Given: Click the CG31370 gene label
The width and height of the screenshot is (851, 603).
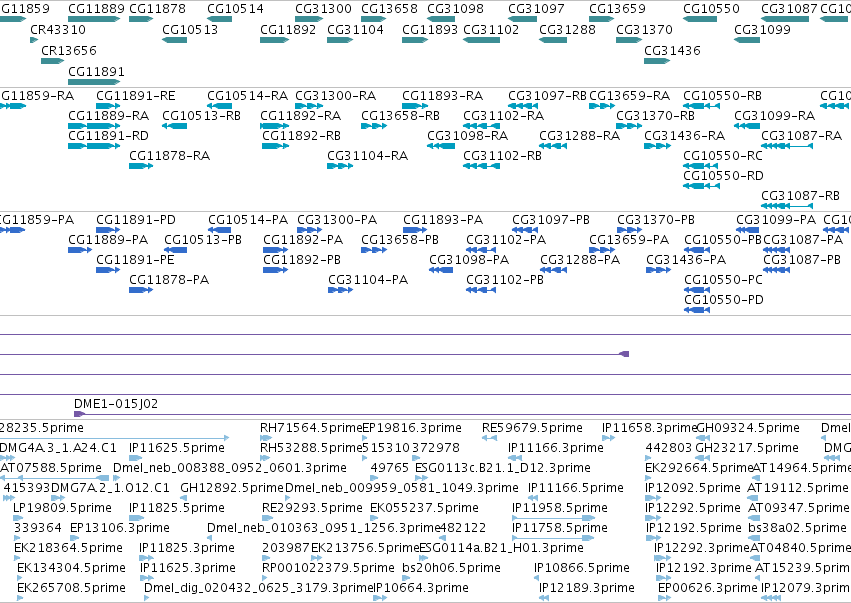Looking at the screenshot, I should coord(644,29).
